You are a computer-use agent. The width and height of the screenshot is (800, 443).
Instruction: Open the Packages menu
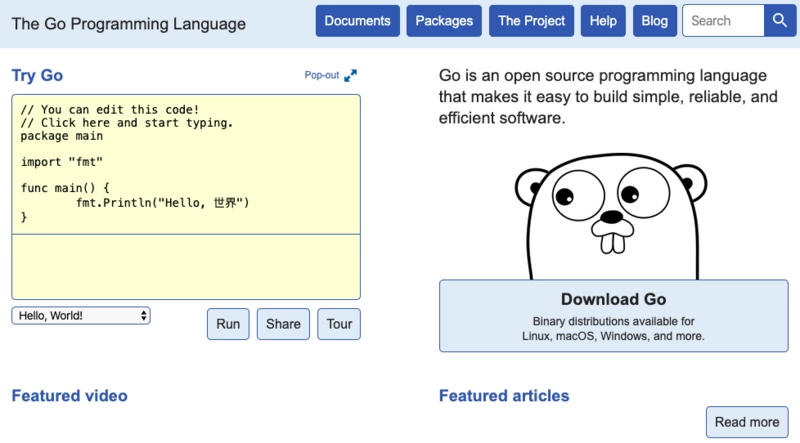click(444, 21)
